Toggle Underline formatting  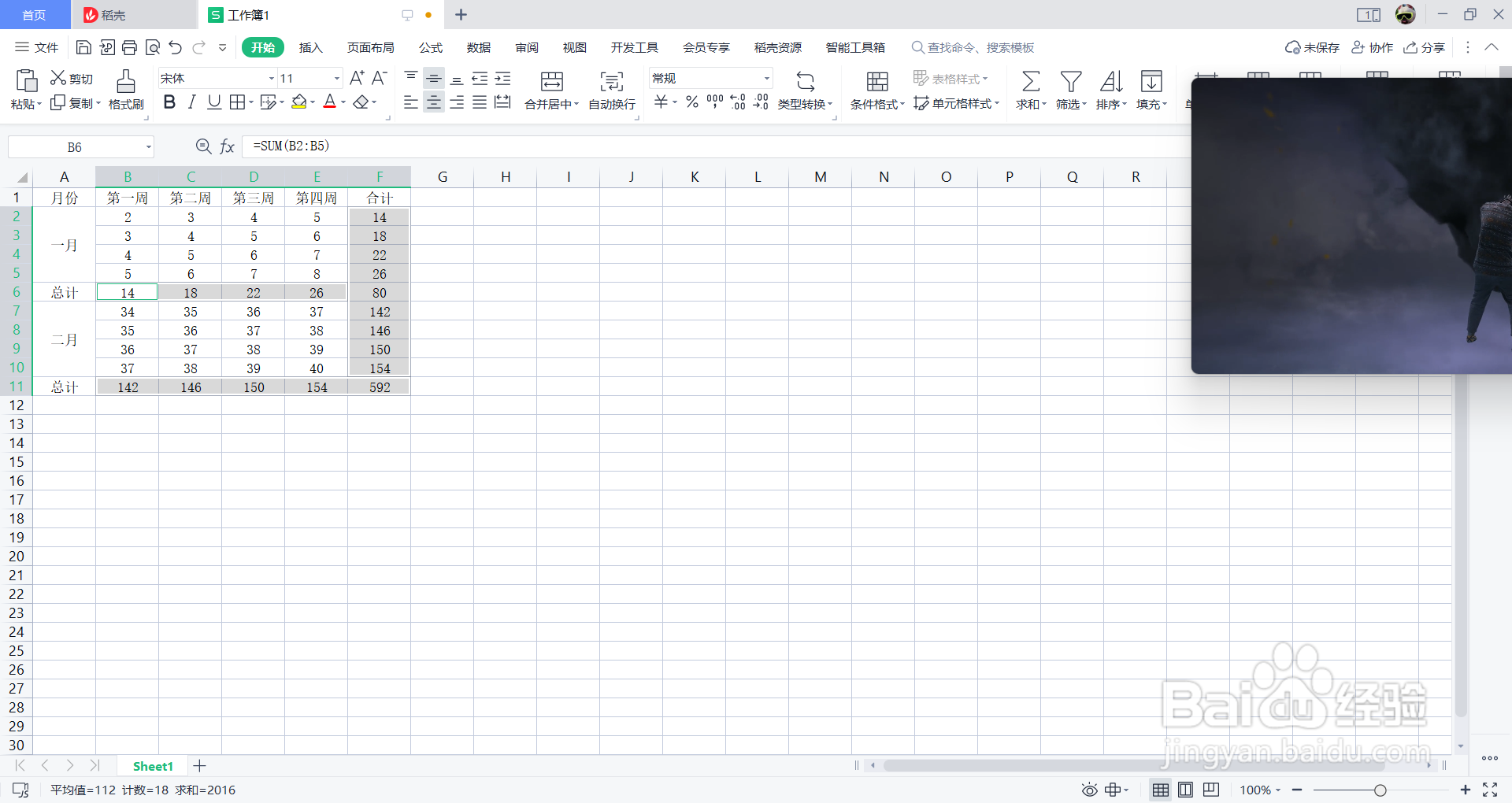(214, 102)
